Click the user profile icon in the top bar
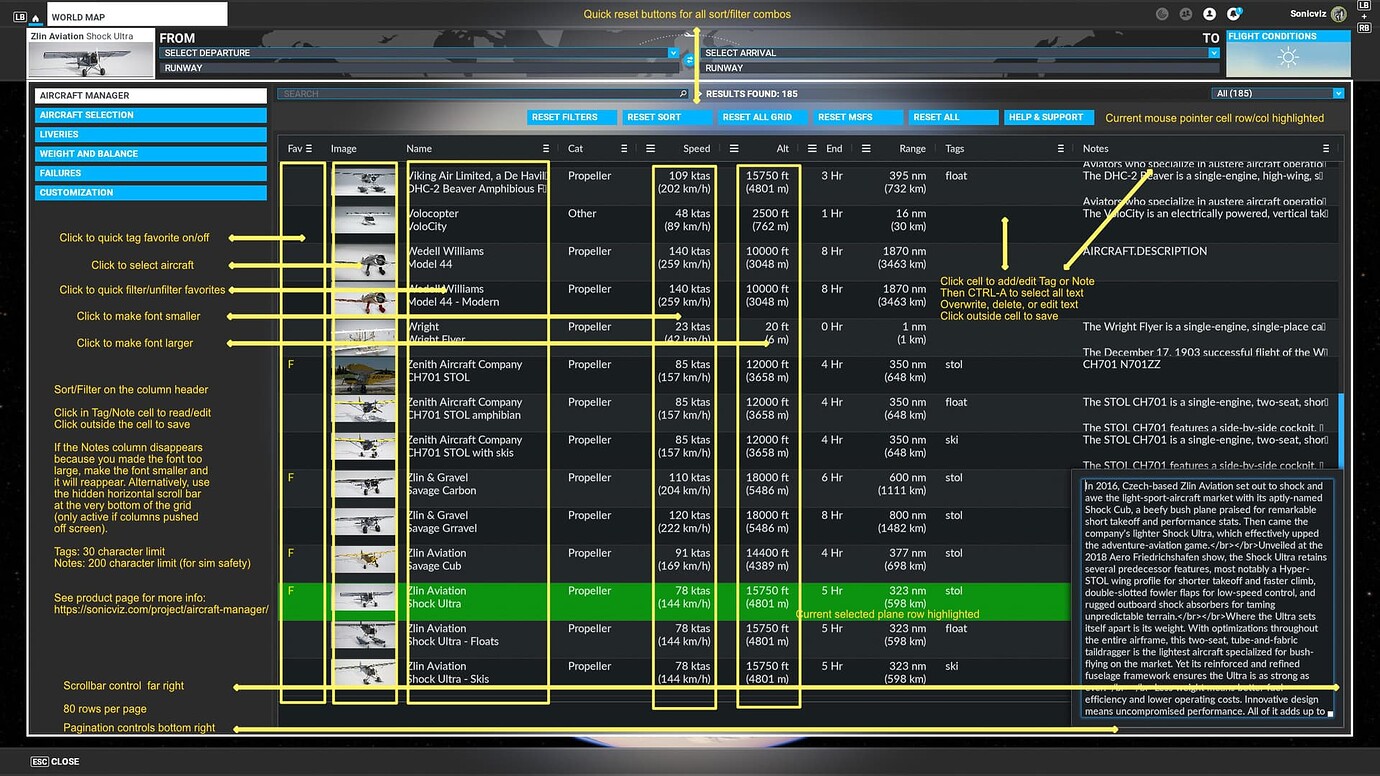 click(x=1209, y=13)
